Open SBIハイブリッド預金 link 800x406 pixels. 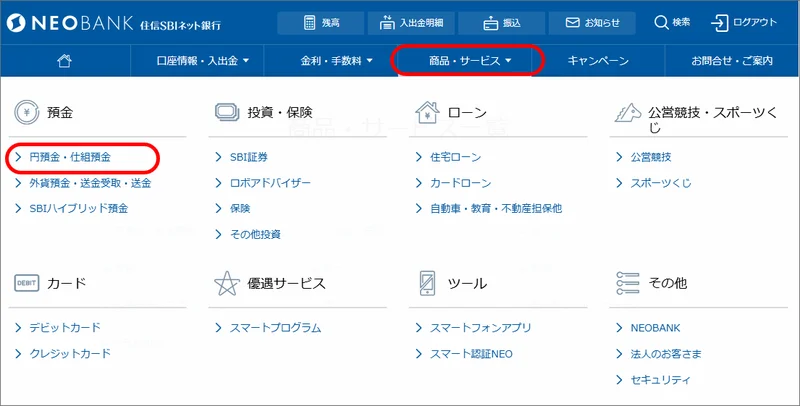coord(79,209)
